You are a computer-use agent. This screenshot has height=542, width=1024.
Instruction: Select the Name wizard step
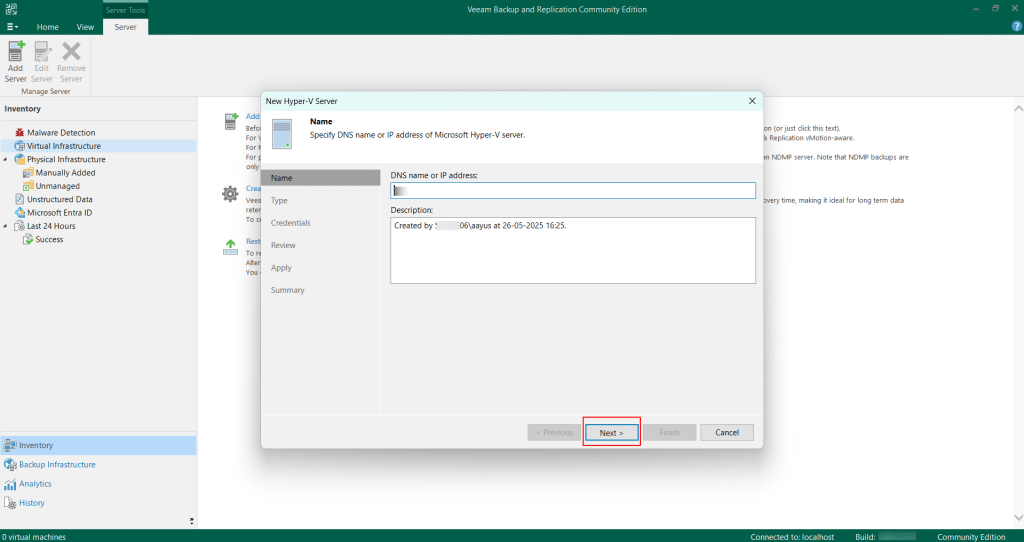coord(320,178)
